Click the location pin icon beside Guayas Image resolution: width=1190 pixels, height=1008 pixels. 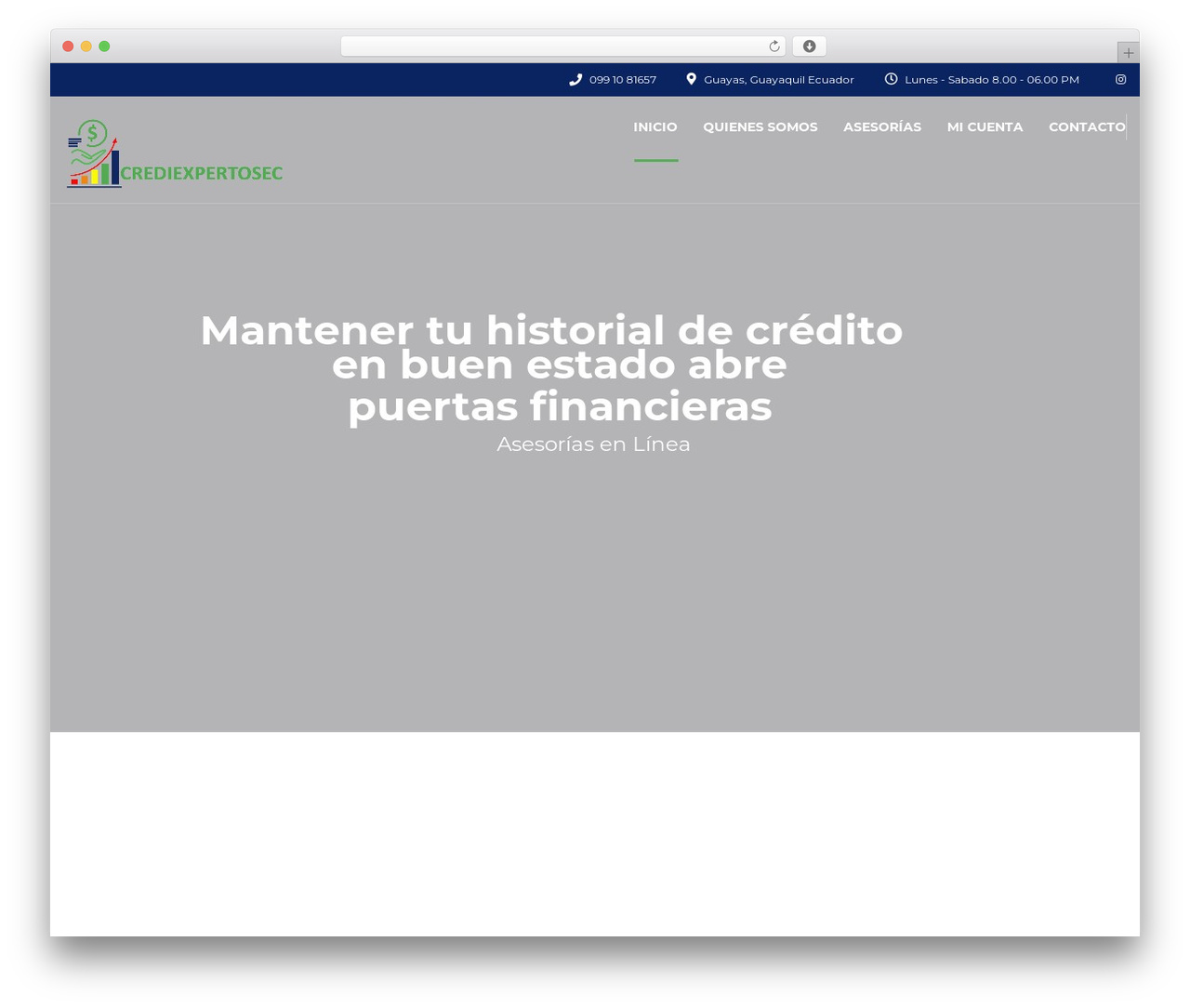(691, 79)
